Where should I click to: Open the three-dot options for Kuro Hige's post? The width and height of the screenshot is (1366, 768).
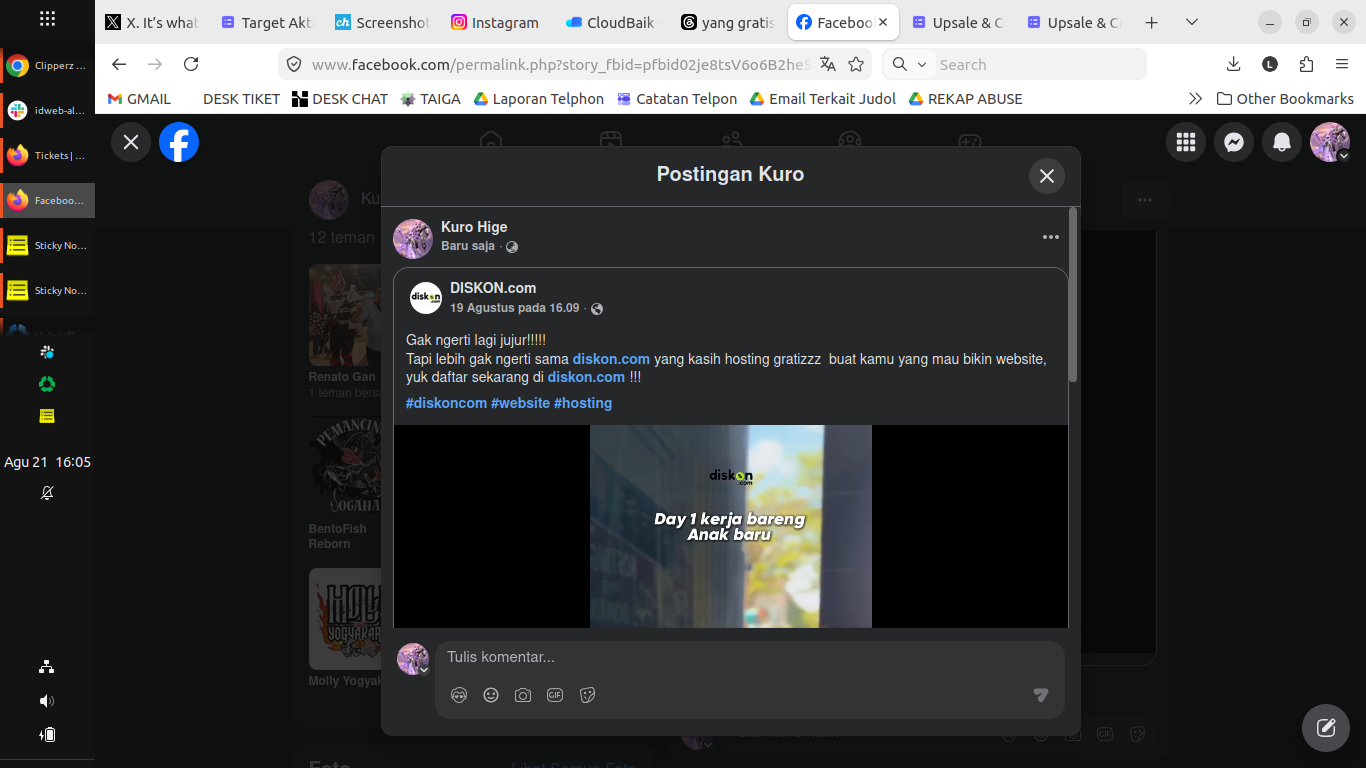tap(1050, 237)
